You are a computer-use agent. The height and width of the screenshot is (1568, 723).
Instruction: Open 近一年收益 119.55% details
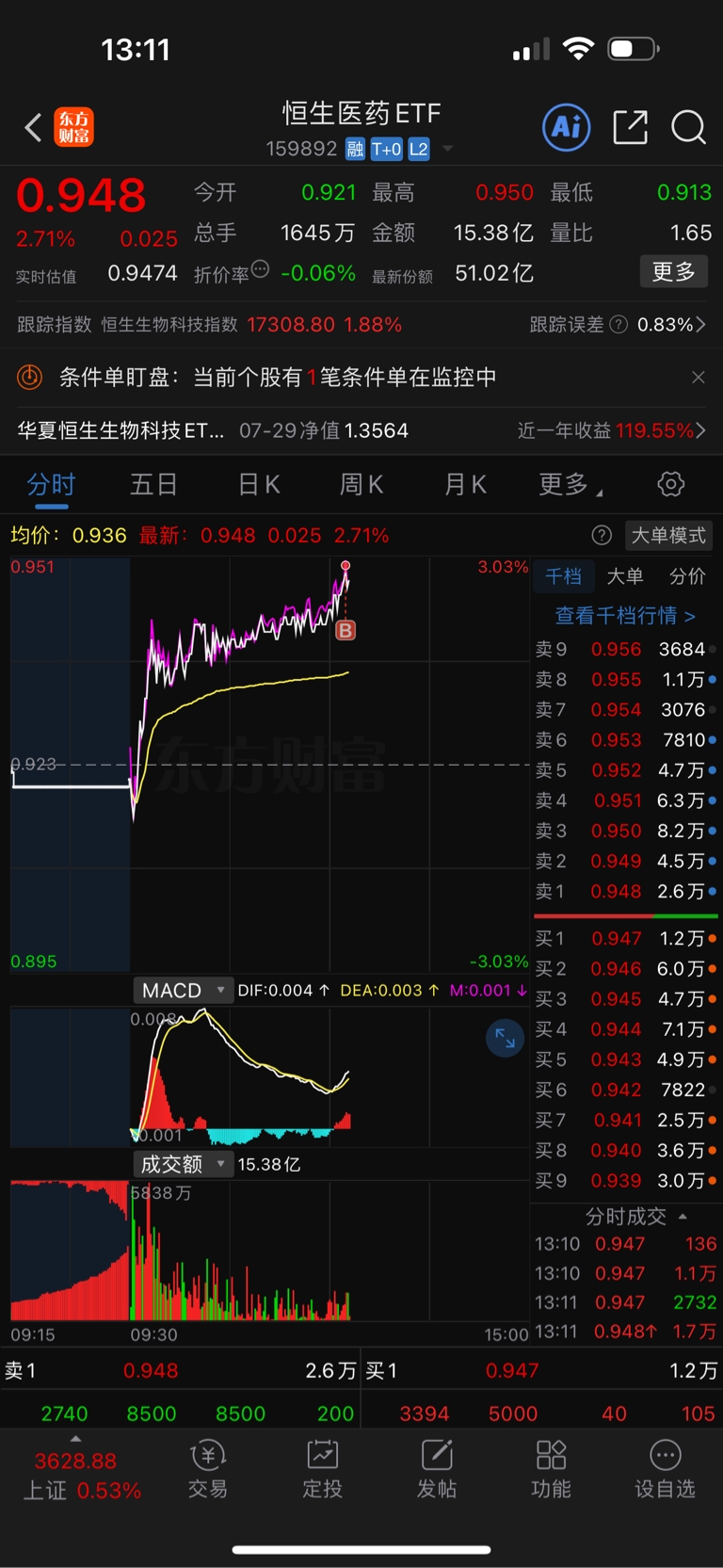pos(611,430)
